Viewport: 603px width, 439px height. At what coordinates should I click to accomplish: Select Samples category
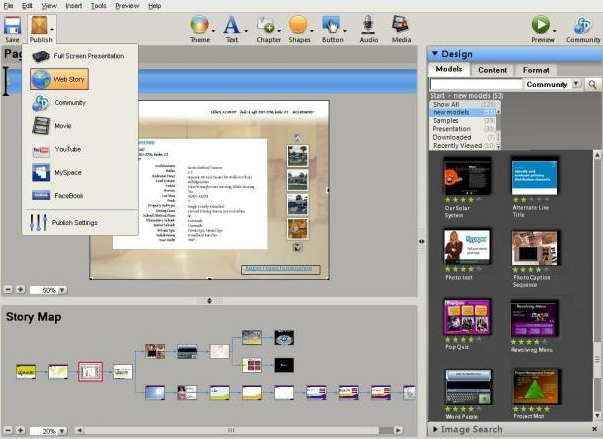(x=463, y=121)
